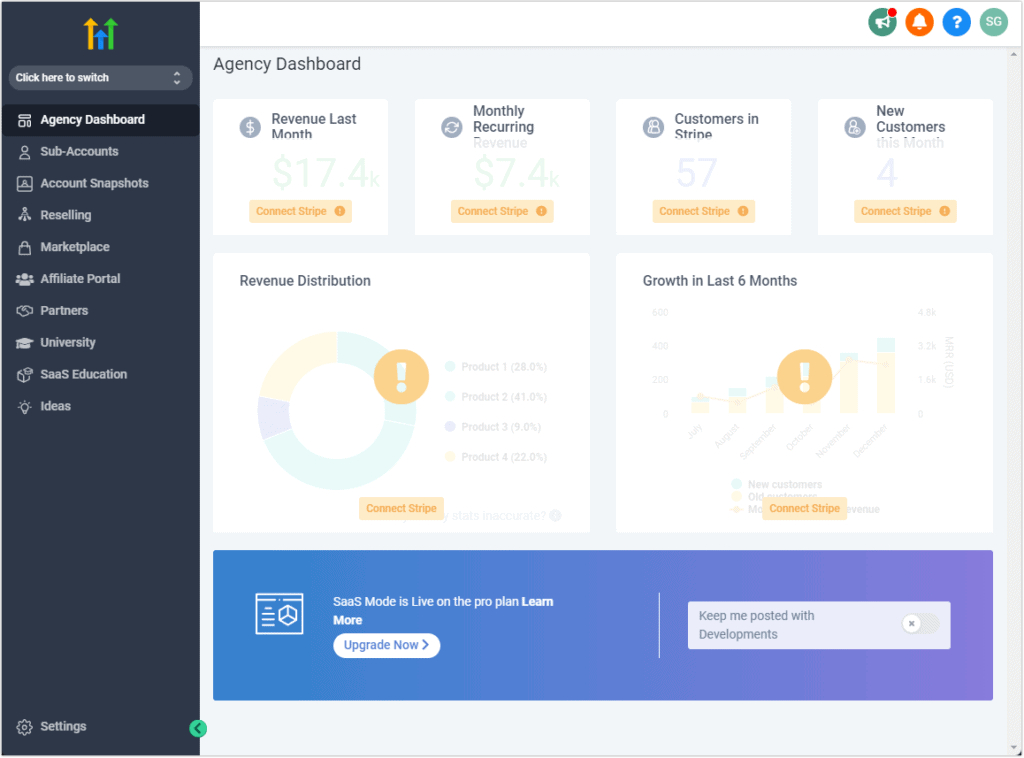Click the warning icon on Revenue Distribution chart

click(401, 377)
